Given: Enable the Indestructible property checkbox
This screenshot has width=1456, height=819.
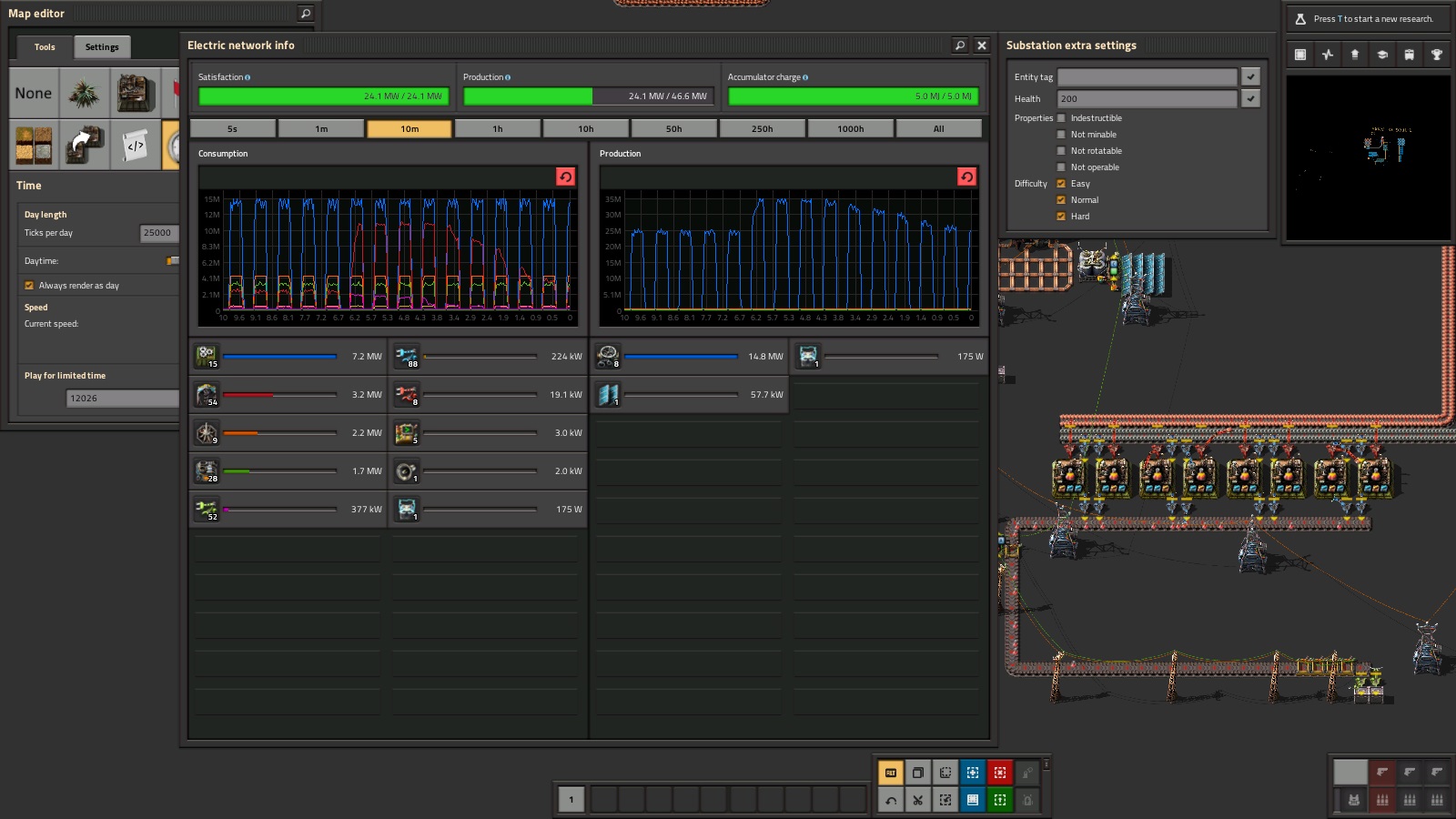Looking at the screenshot, I should (x=1061, y=118).
